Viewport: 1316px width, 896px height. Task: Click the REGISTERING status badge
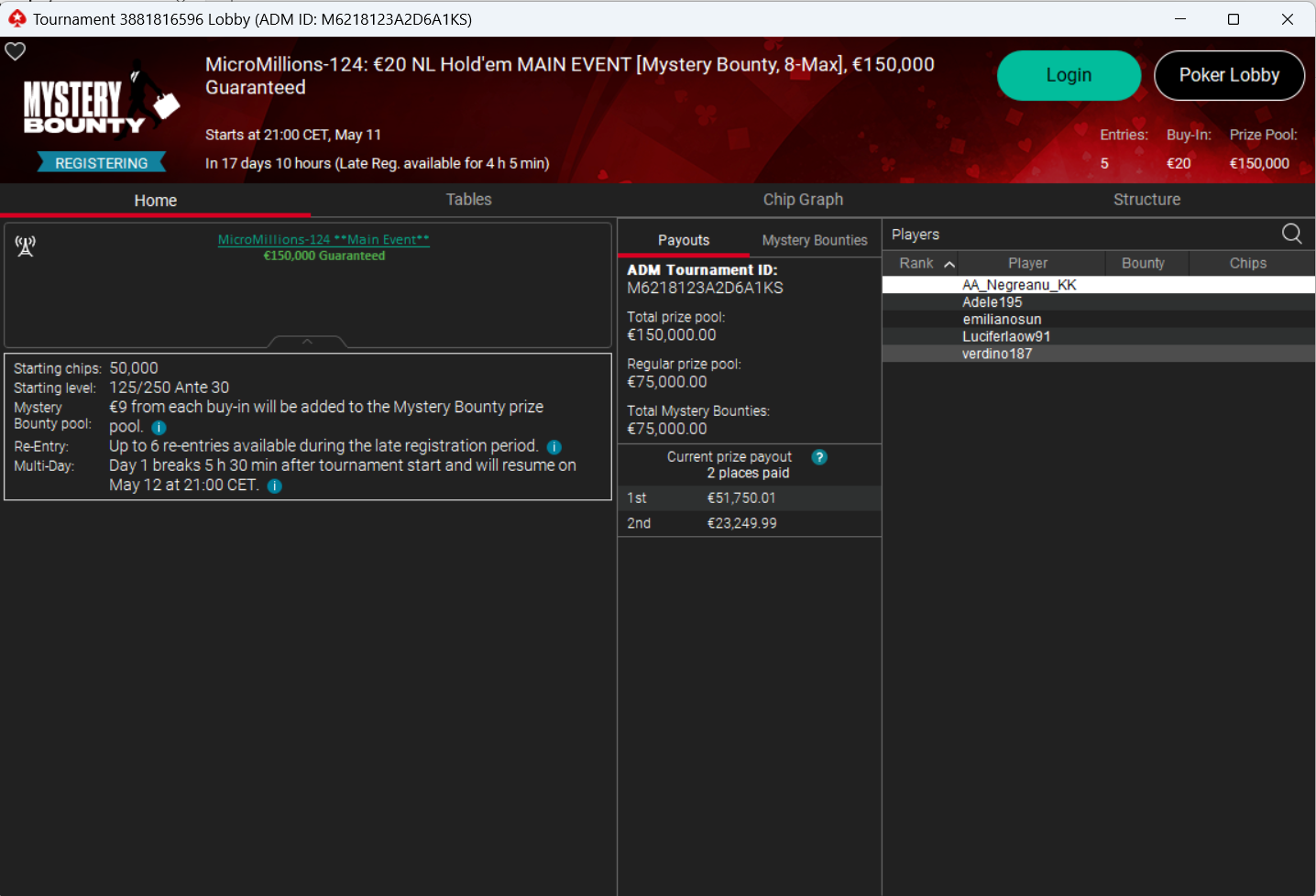tap(101, 163)
